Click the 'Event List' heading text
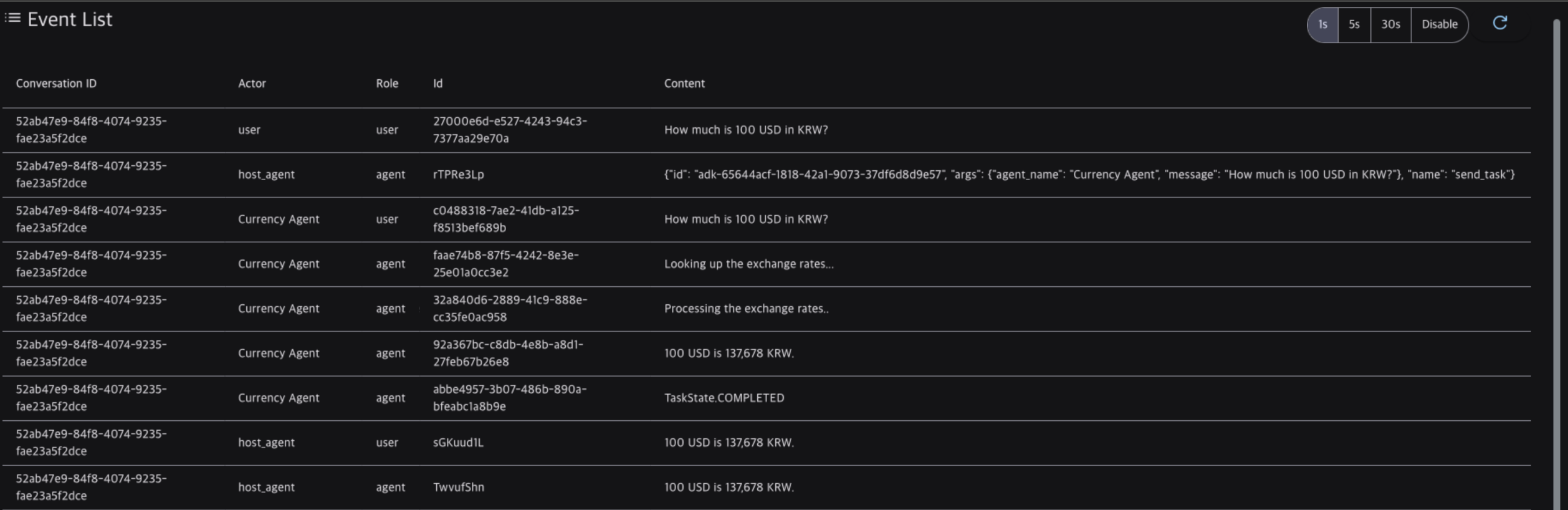This screenshot has width=1568, height=510. point(70,19)
